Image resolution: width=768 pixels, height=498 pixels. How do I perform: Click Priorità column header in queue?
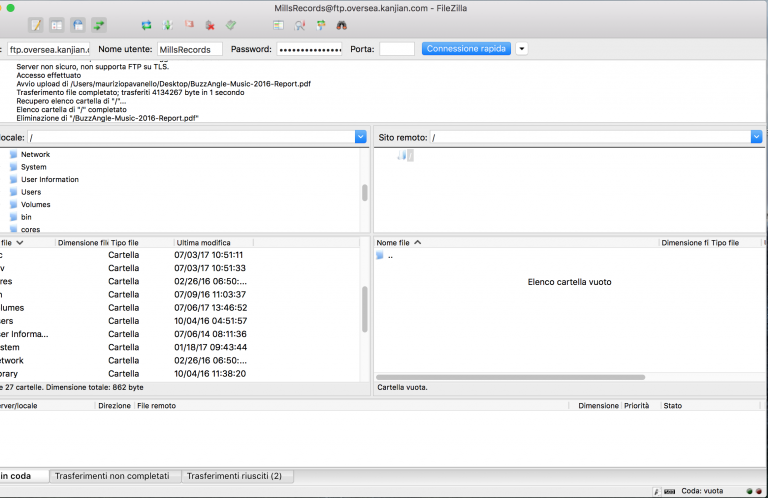pos(640,405)
